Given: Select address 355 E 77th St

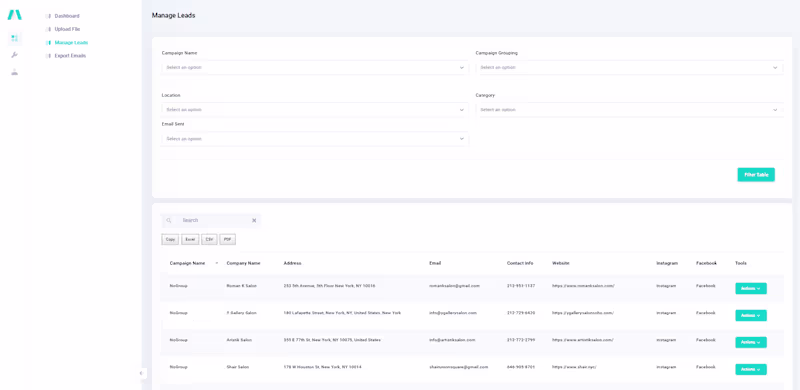Looking at the screenshot, I should (x=332, y=340).
